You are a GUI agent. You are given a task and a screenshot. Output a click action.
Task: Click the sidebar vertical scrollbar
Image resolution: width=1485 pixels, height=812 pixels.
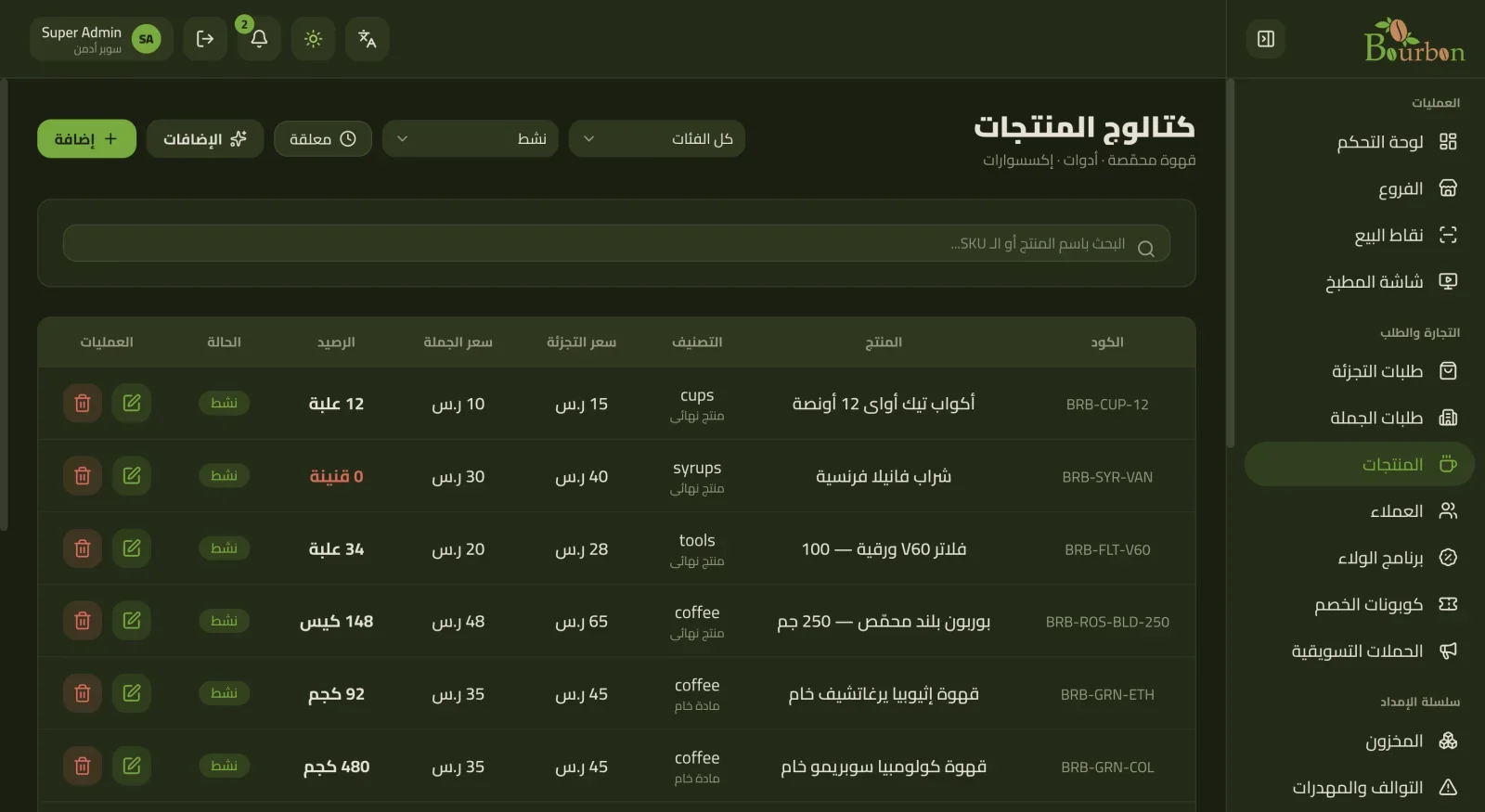tap(1231, 264)
